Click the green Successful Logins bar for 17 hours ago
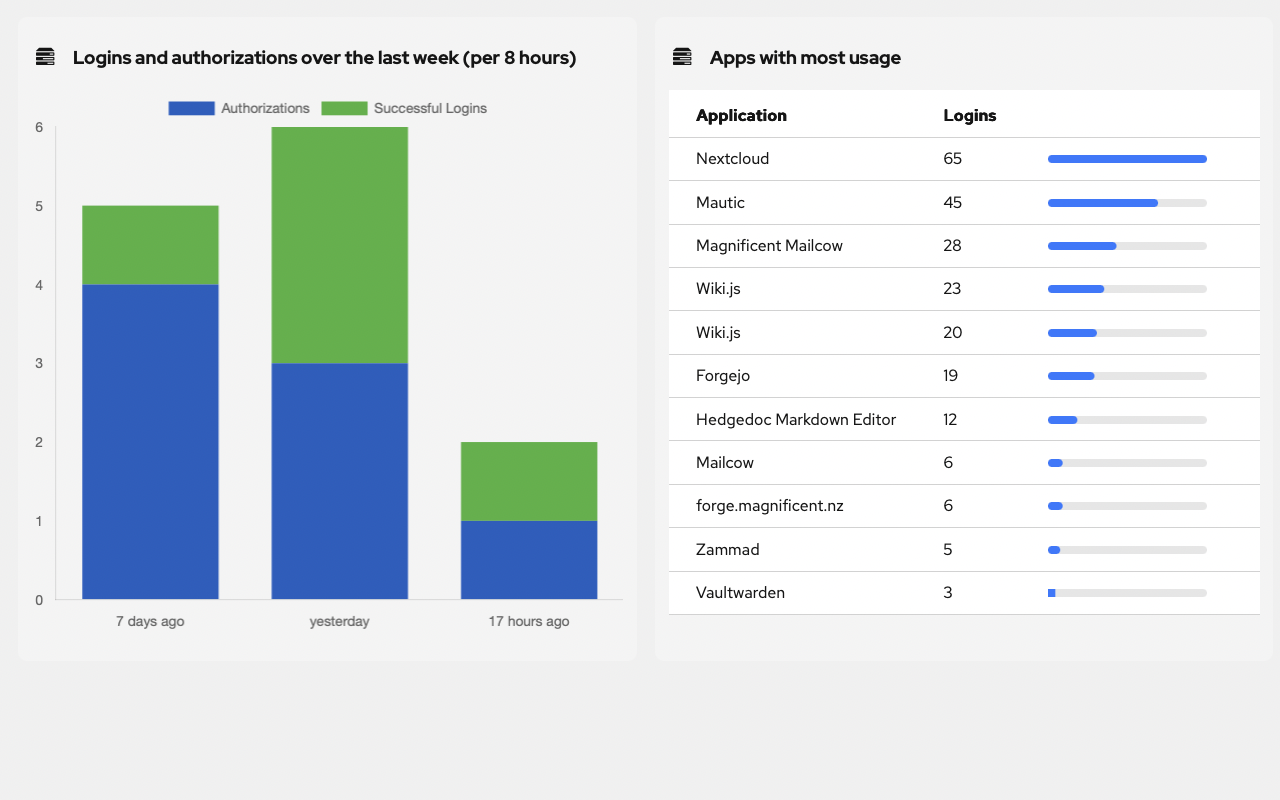The height and width of the screenshot is (800, 1280). click(x=529, y=481)
